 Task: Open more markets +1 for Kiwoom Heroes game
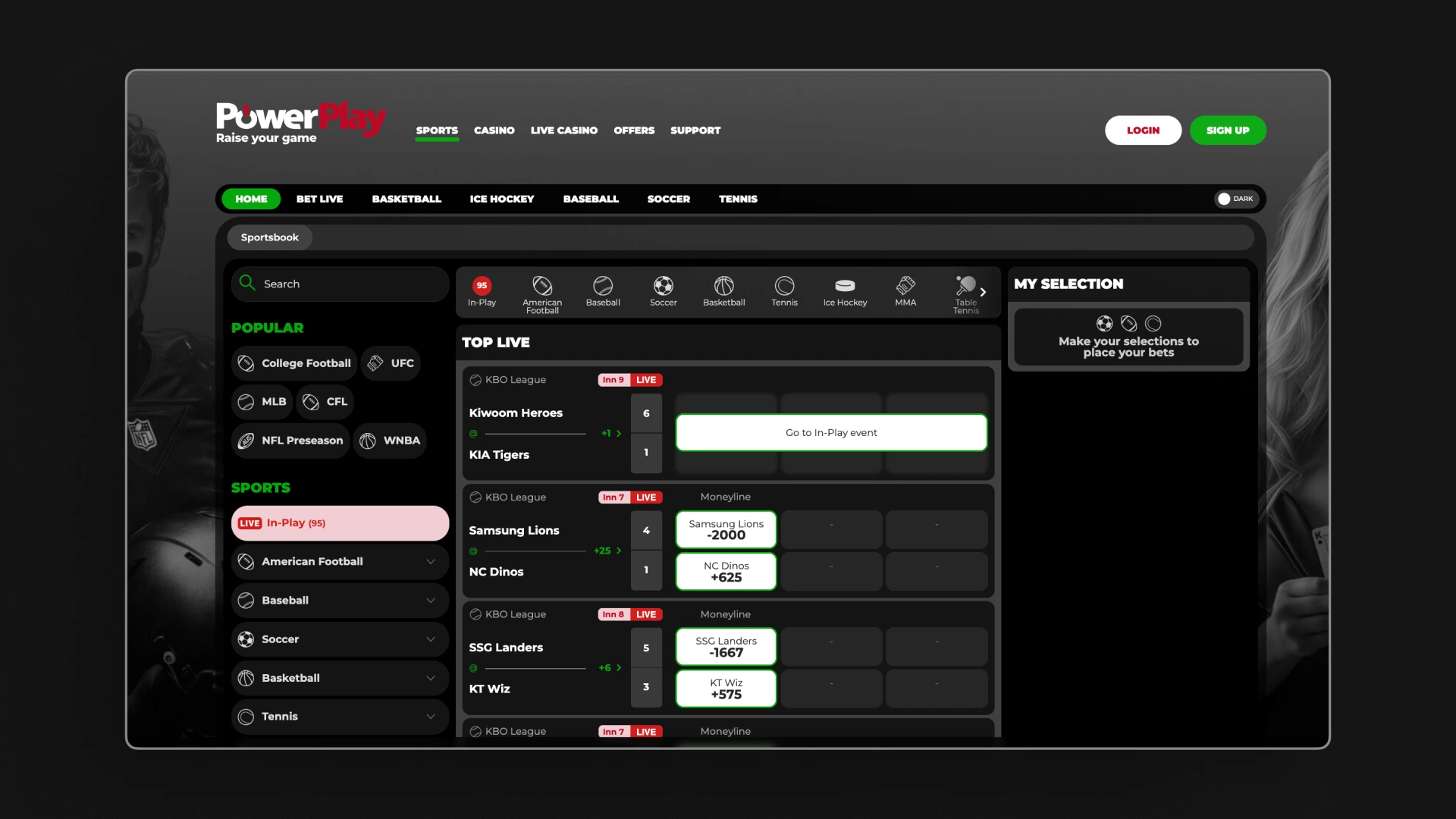pyautogui.click(x=611, y=434)
